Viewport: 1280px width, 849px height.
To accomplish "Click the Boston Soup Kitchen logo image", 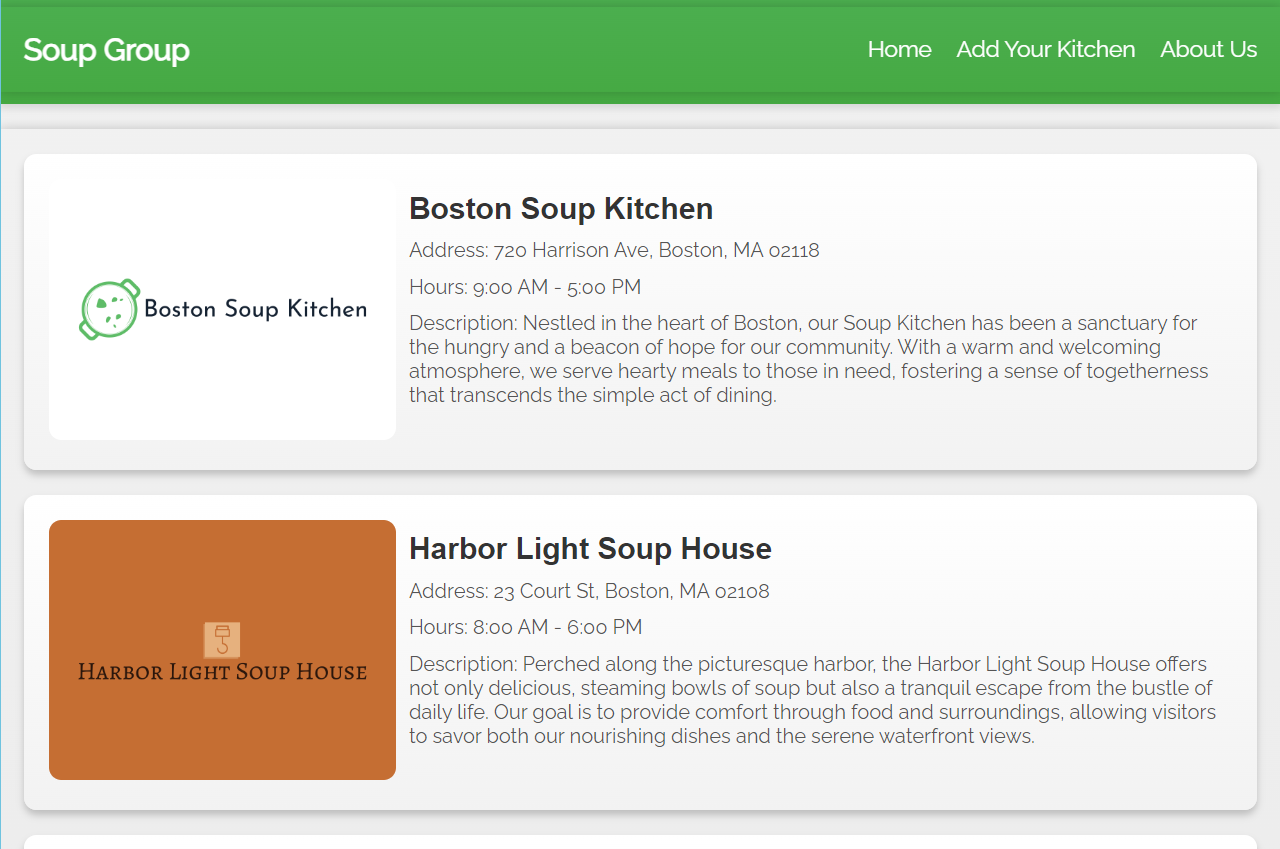I will pyautogui.click(x=222, y=309).
